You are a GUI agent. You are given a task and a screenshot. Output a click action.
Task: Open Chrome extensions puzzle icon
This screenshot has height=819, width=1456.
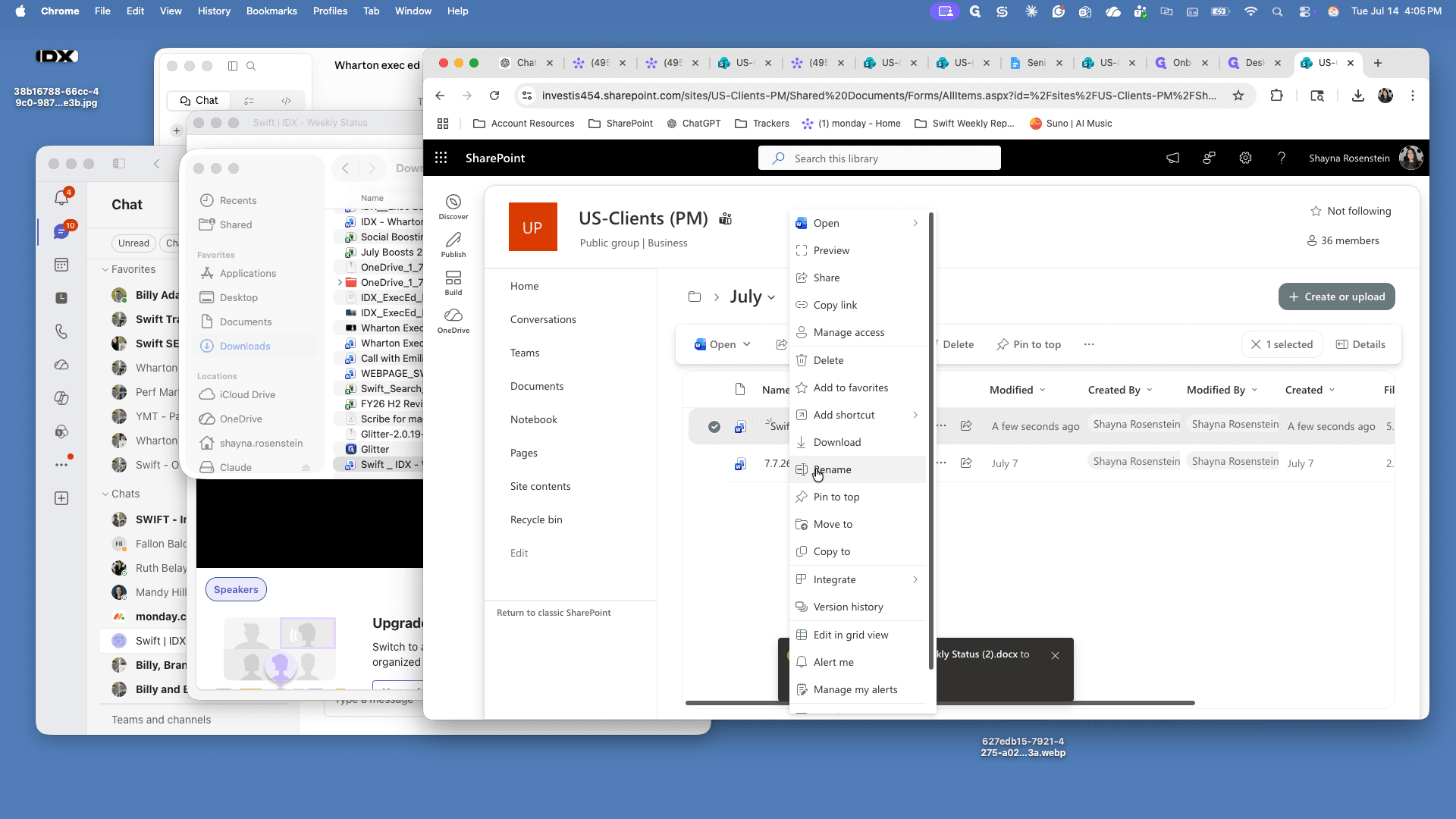(1277, 96)
